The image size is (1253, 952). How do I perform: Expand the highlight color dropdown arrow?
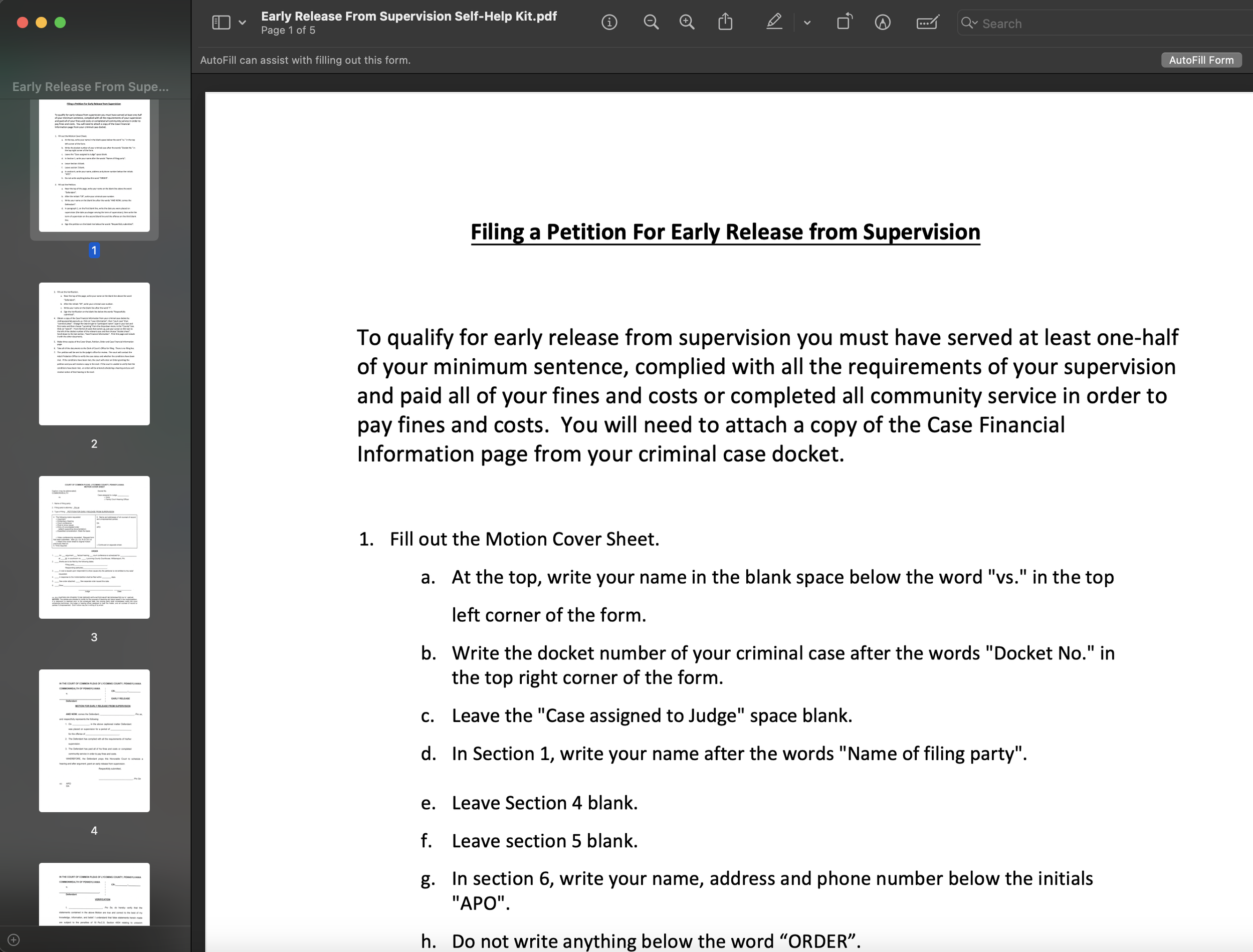point(807,23)
